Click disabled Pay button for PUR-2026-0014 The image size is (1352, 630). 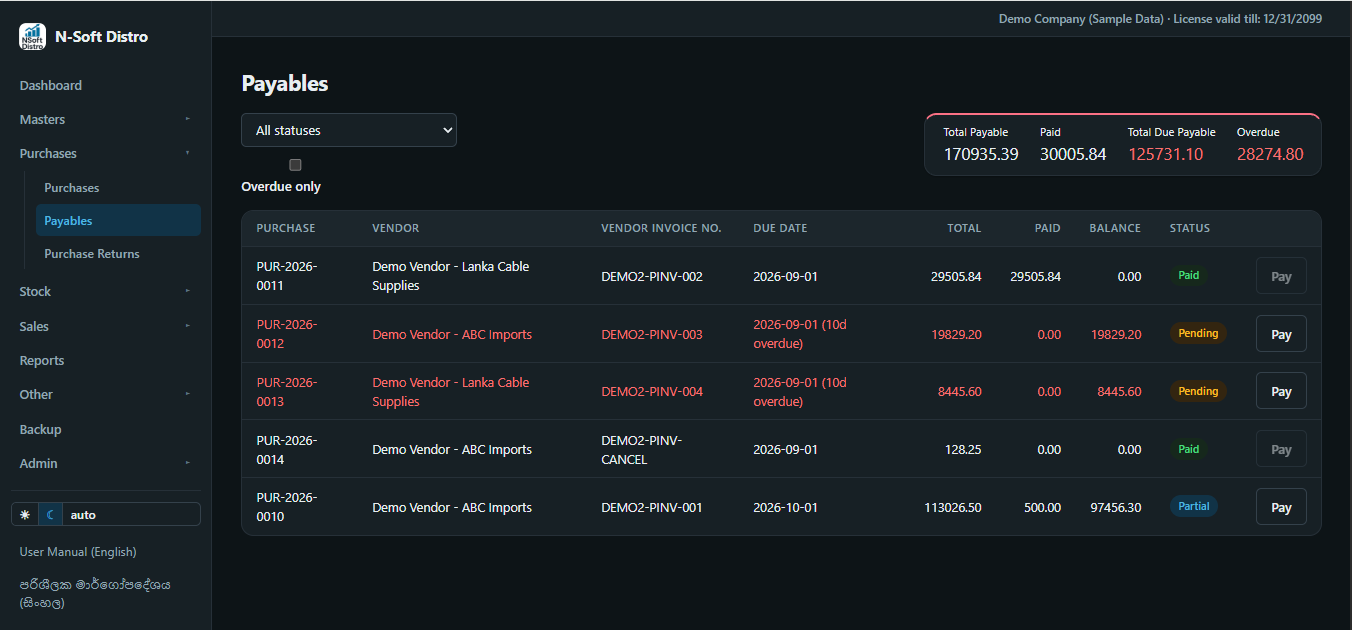1281,449
